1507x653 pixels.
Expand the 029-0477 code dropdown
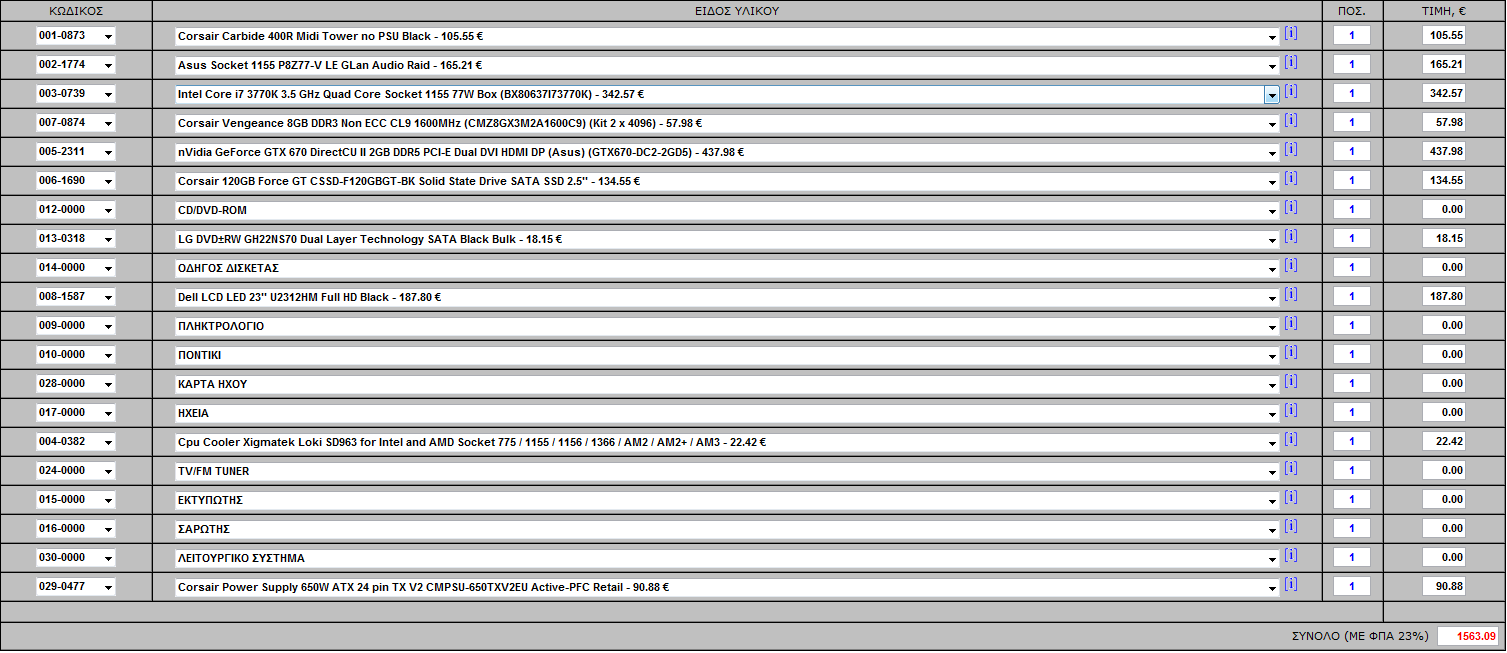pos(76,587)
